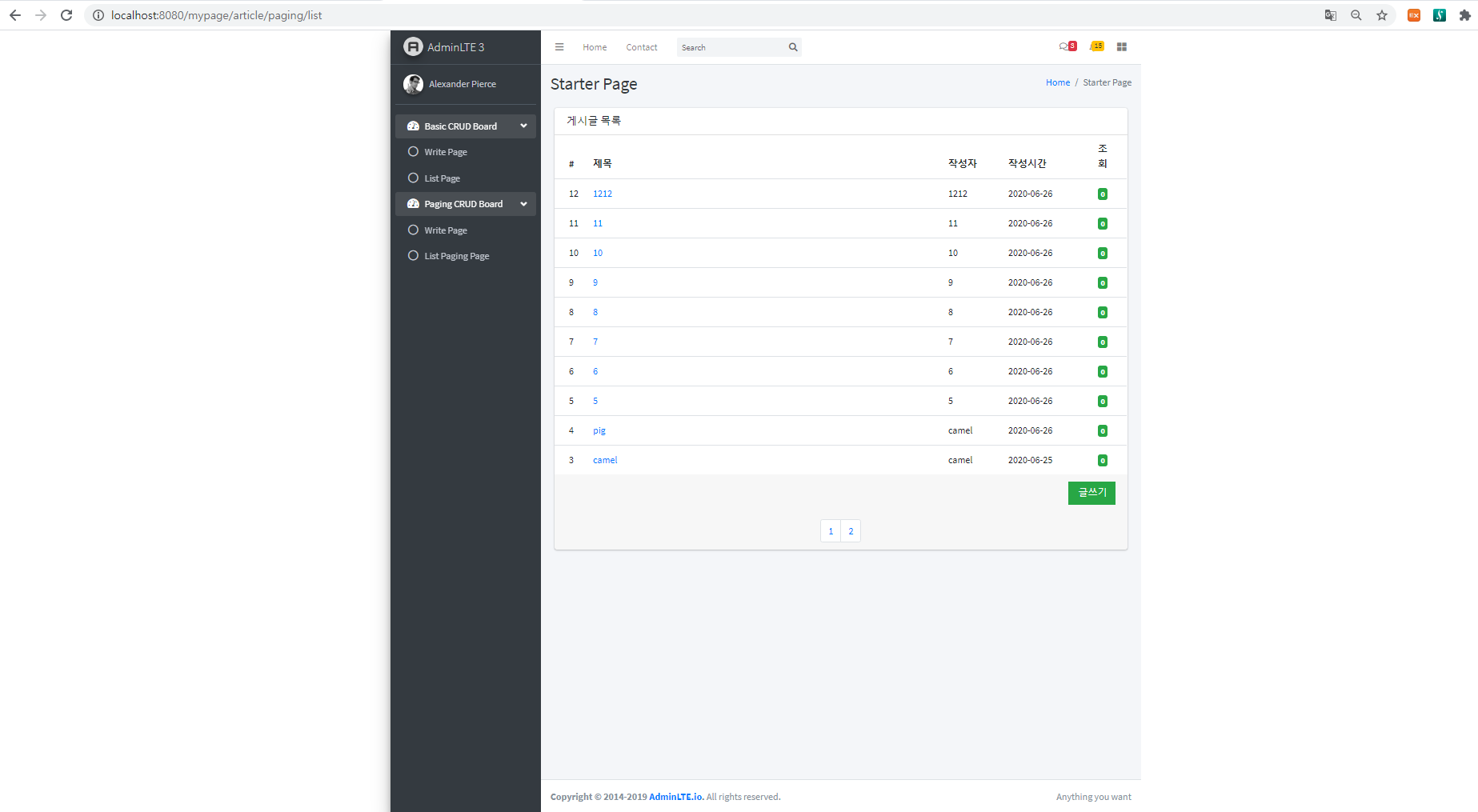Image resolution: width=1478 pixels, height=812 pixels.
Task: Click the view count badge for article 1212
Action: [1103, 194]
